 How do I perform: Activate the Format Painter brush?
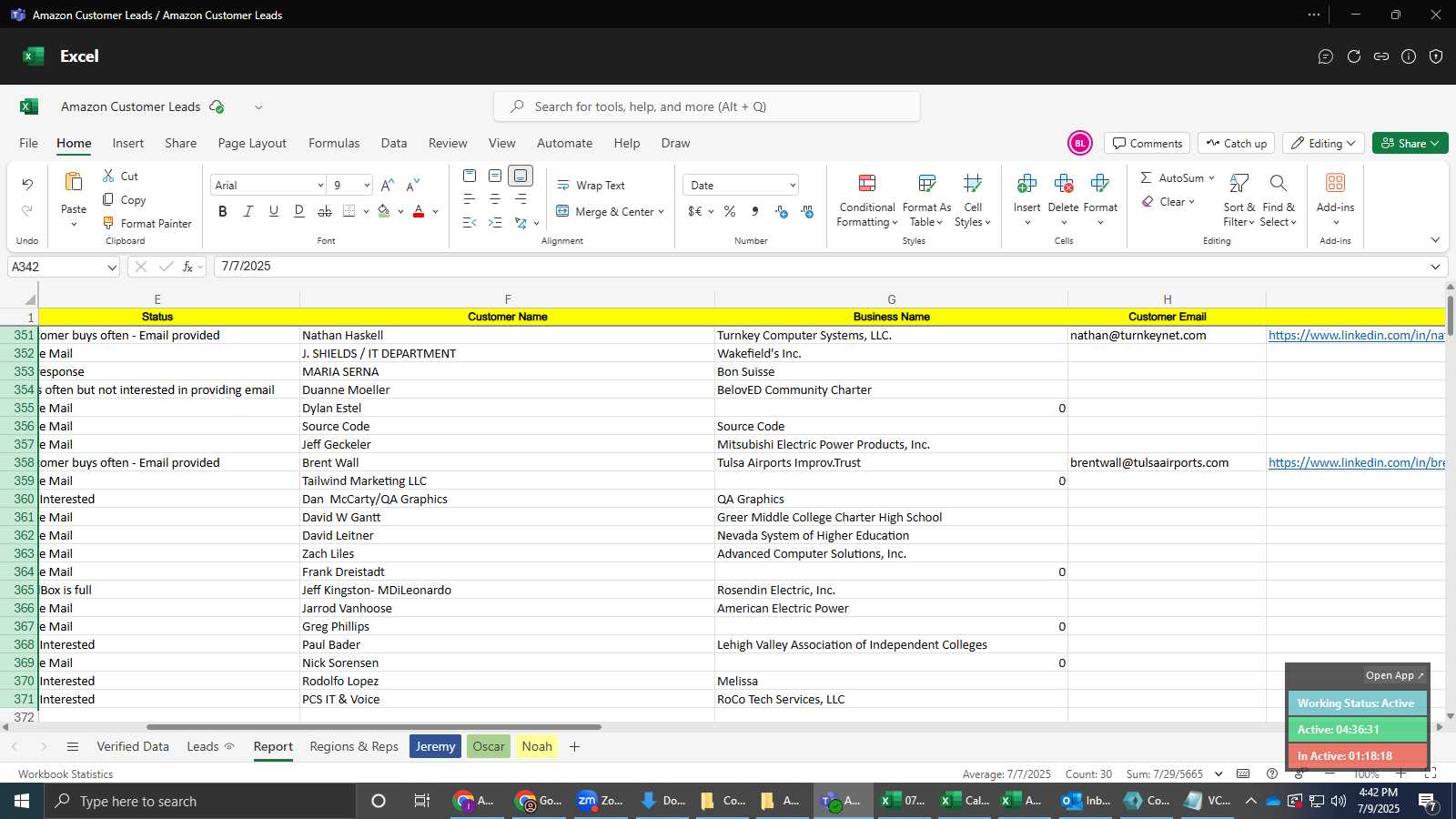click(x=108, y=223)
